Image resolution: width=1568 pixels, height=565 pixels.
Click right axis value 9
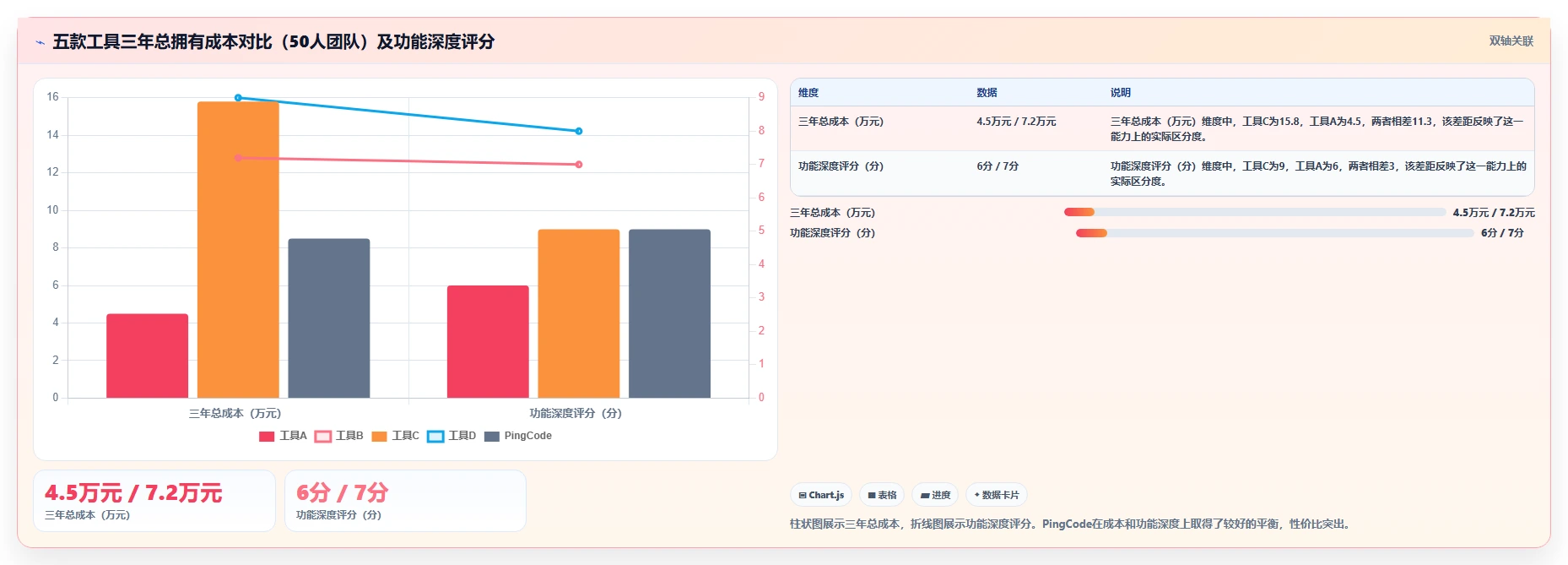[761, 97]
